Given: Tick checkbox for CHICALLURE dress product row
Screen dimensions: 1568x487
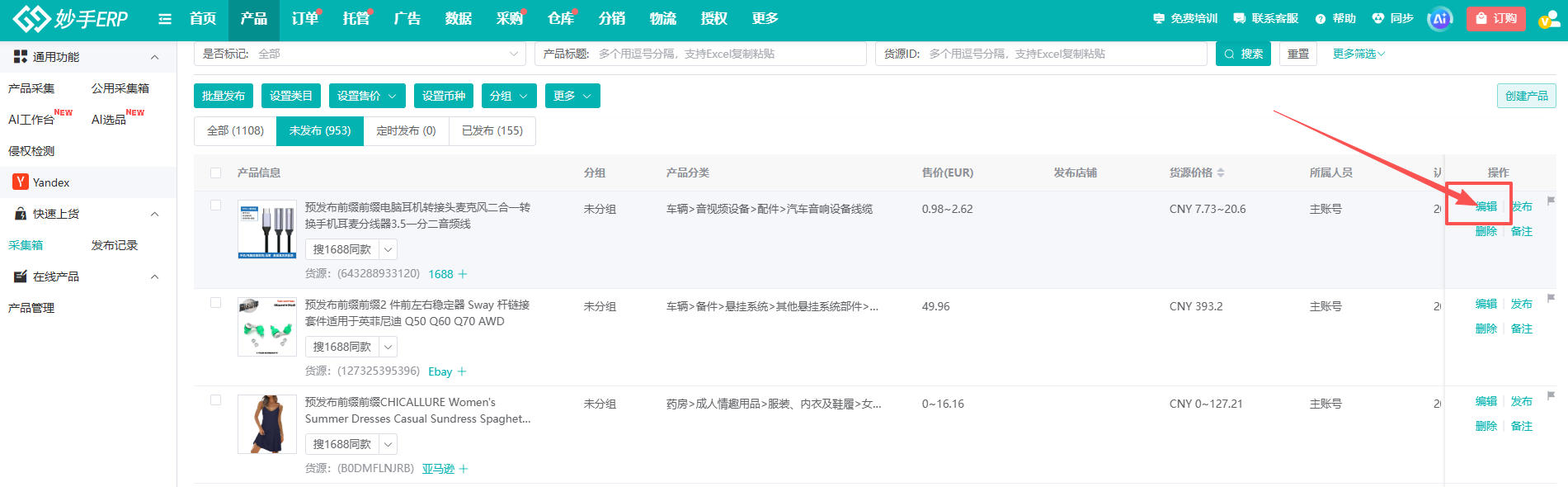Looking at the screenshot, I should point(216,400).
